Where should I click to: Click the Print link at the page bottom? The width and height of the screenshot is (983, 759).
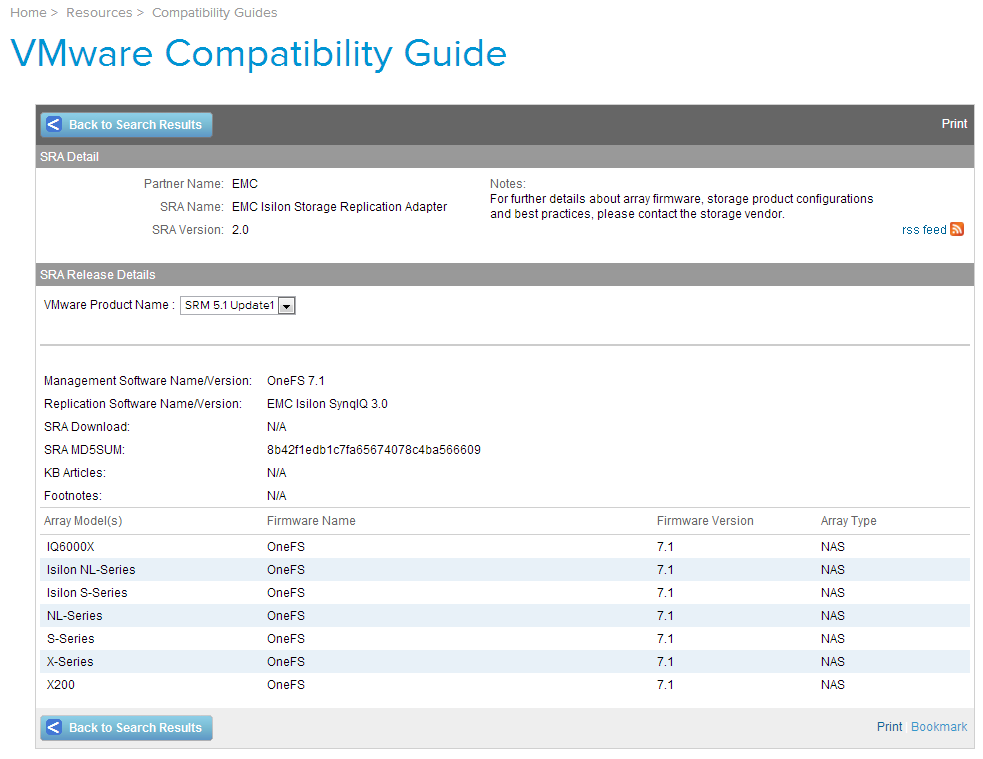889,727
